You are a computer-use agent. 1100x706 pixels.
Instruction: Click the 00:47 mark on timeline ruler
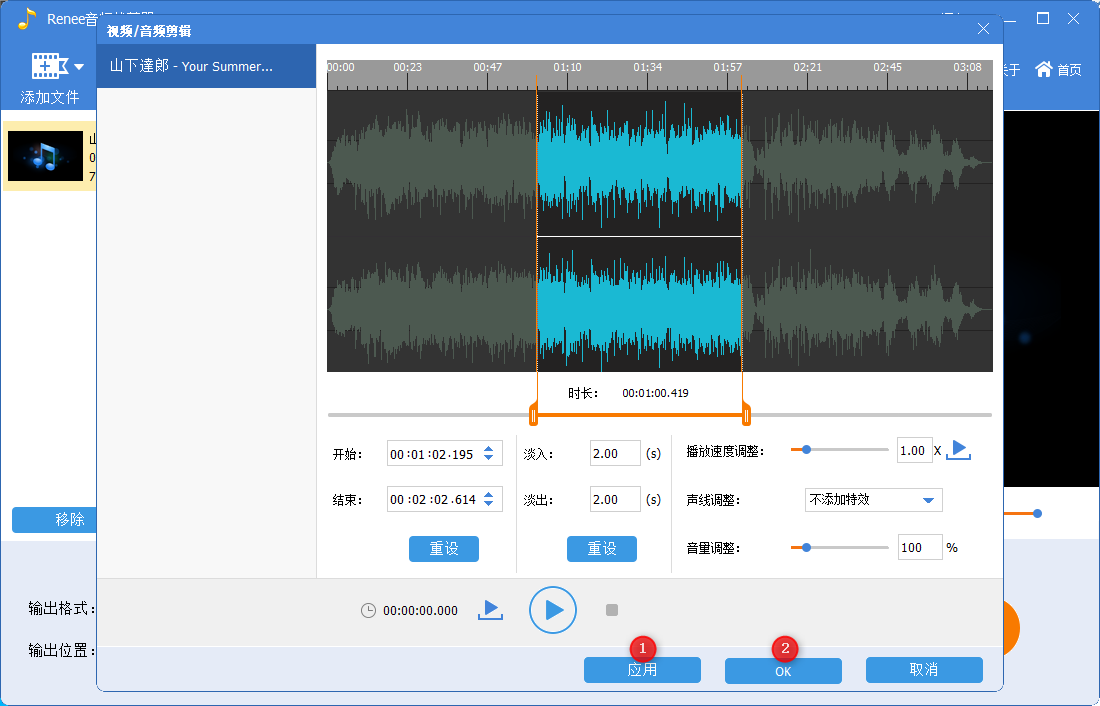click(487, 67)
